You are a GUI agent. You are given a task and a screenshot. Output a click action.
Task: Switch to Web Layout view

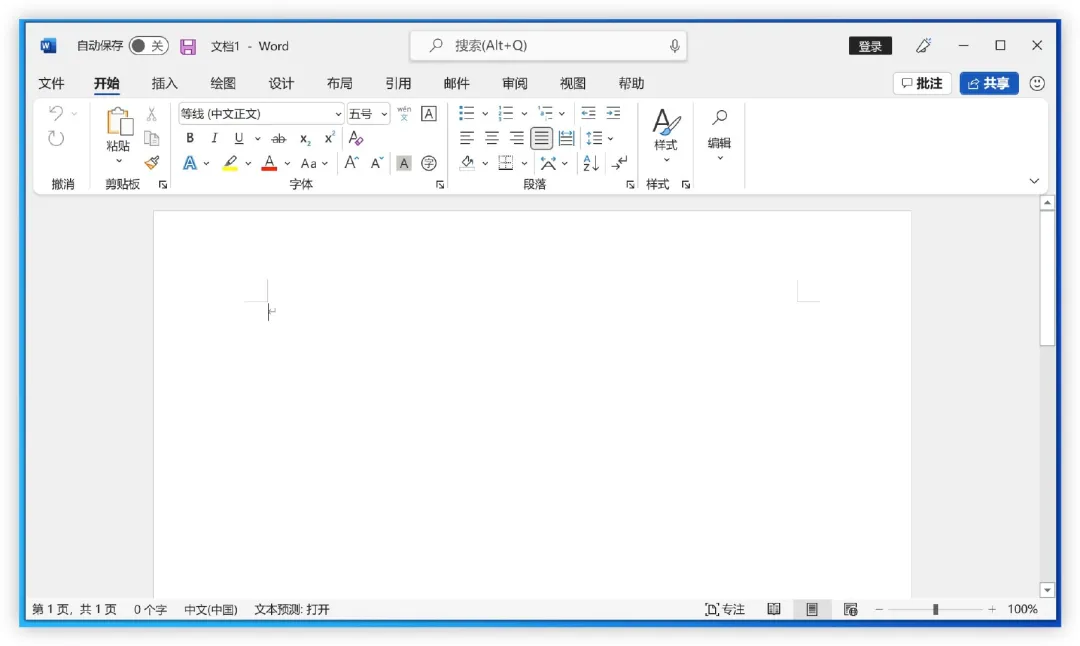click(851, 609)
